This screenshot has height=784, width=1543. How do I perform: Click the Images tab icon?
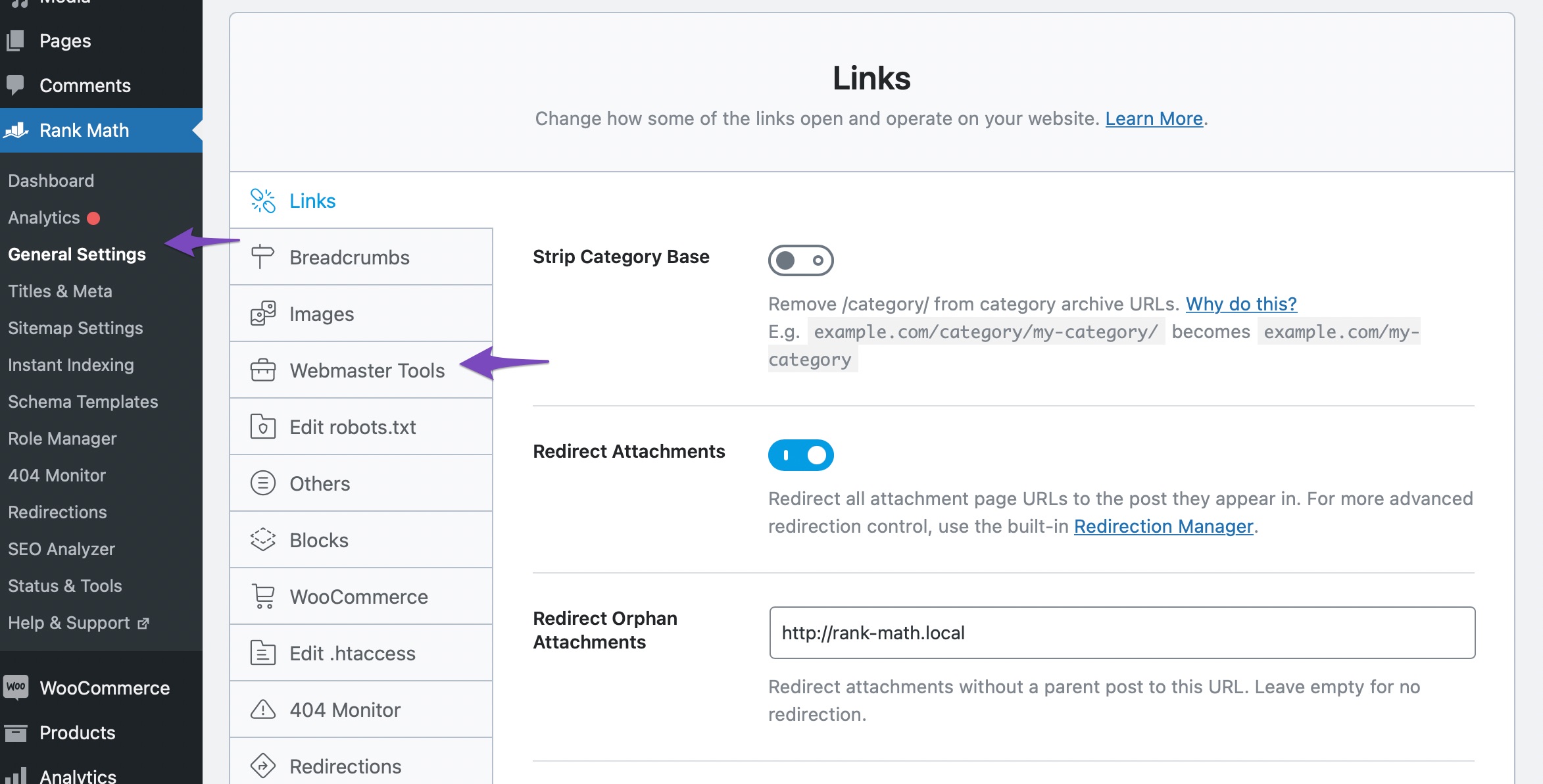point(262,314)
